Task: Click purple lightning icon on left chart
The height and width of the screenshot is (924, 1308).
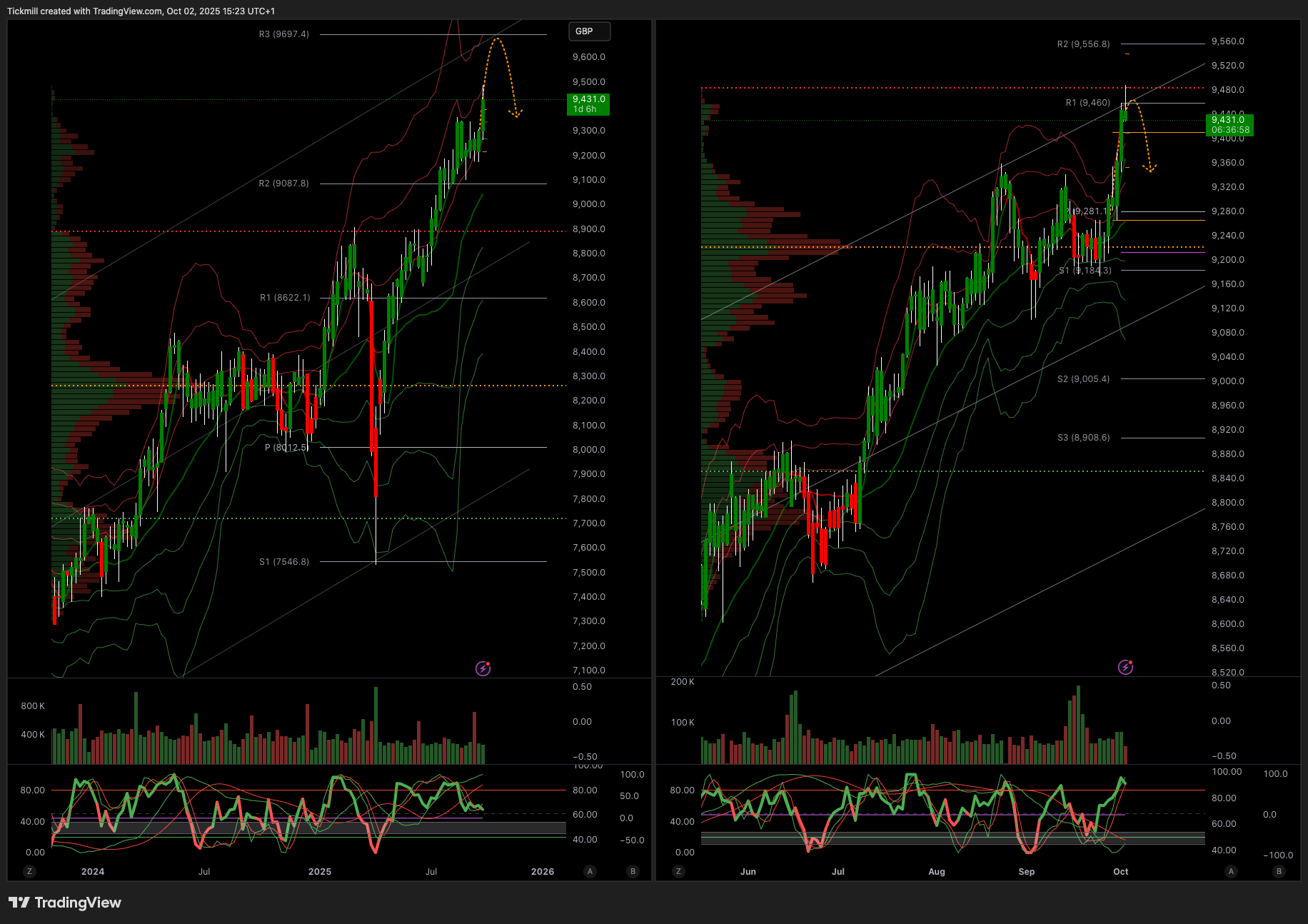Action: click(483, 668)
